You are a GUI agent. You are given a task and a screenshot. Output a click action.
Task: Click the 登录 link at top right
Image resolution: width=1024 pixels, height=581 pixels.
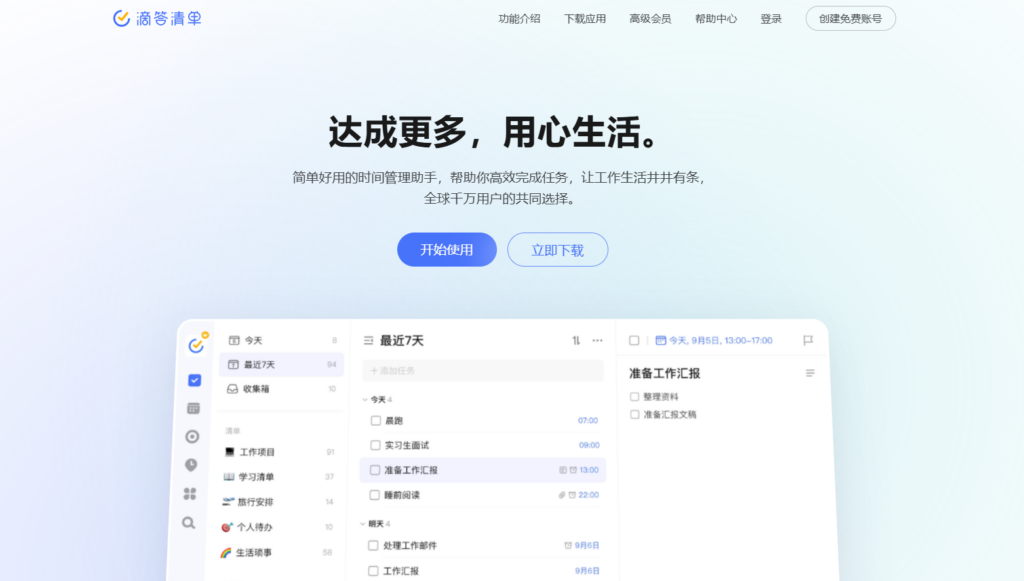770,17
